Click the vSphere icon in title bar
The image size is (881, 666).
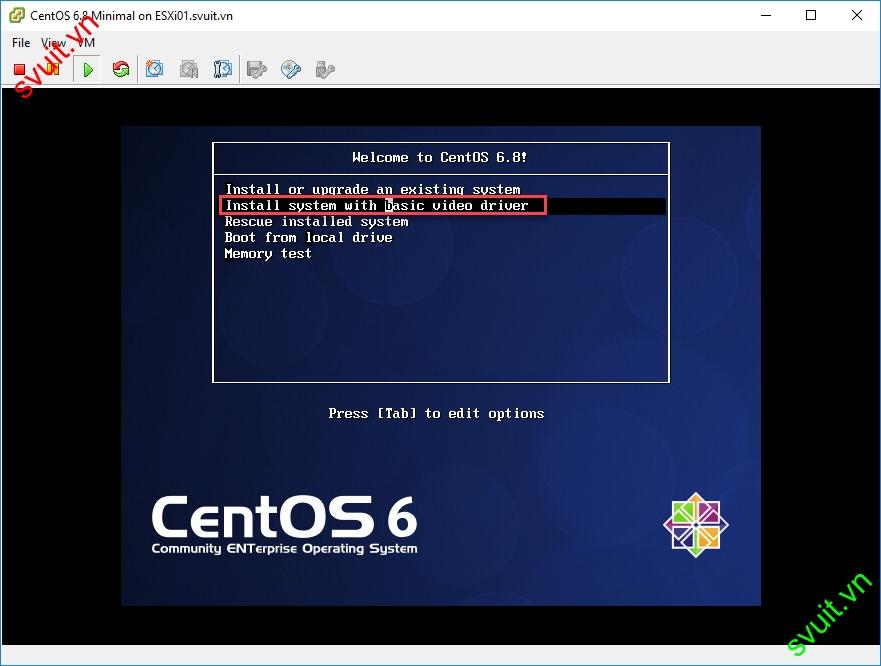coord(17,15)
